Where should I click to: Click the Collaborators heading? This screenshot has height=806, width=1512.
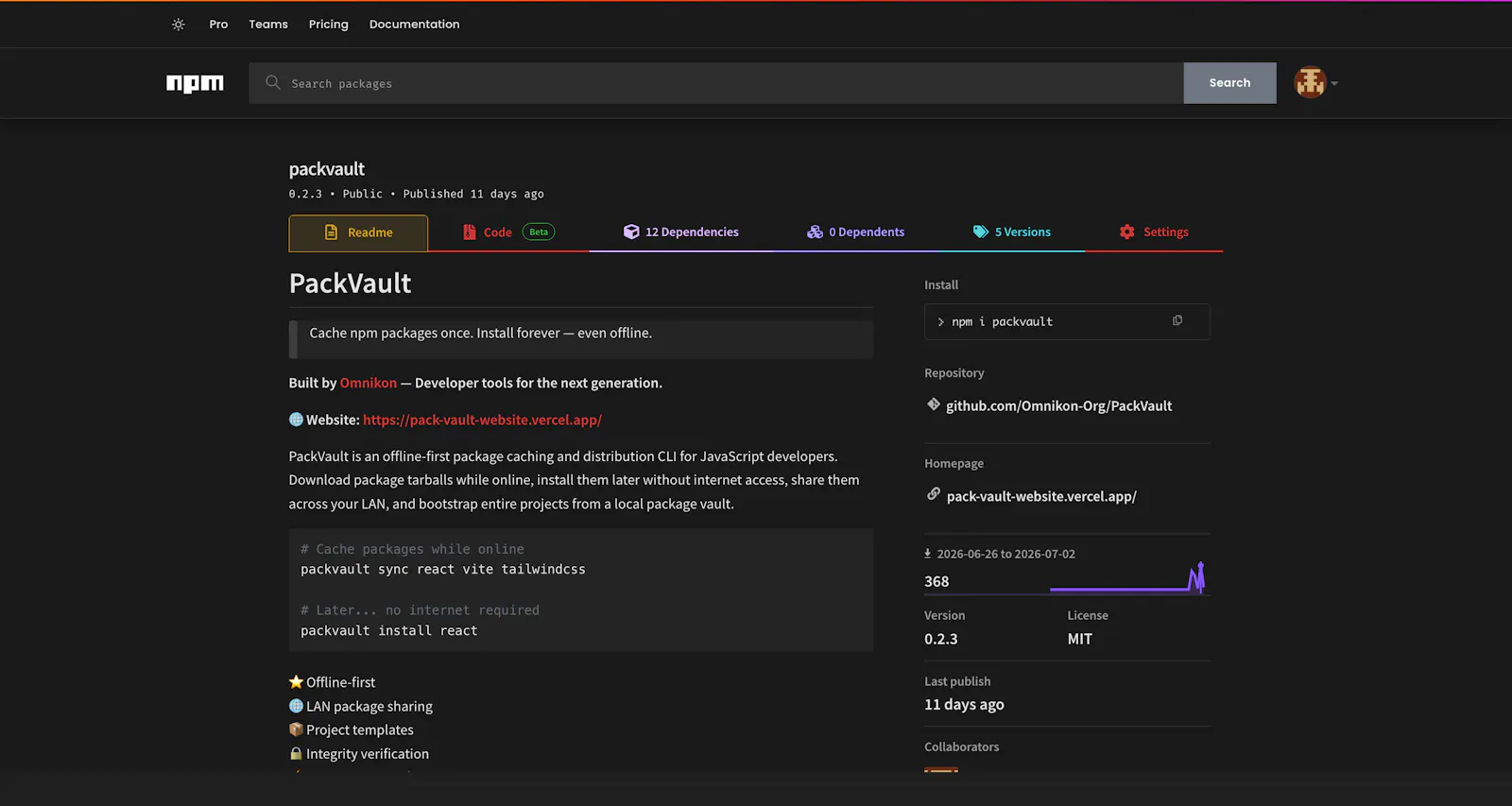point(961,746)
